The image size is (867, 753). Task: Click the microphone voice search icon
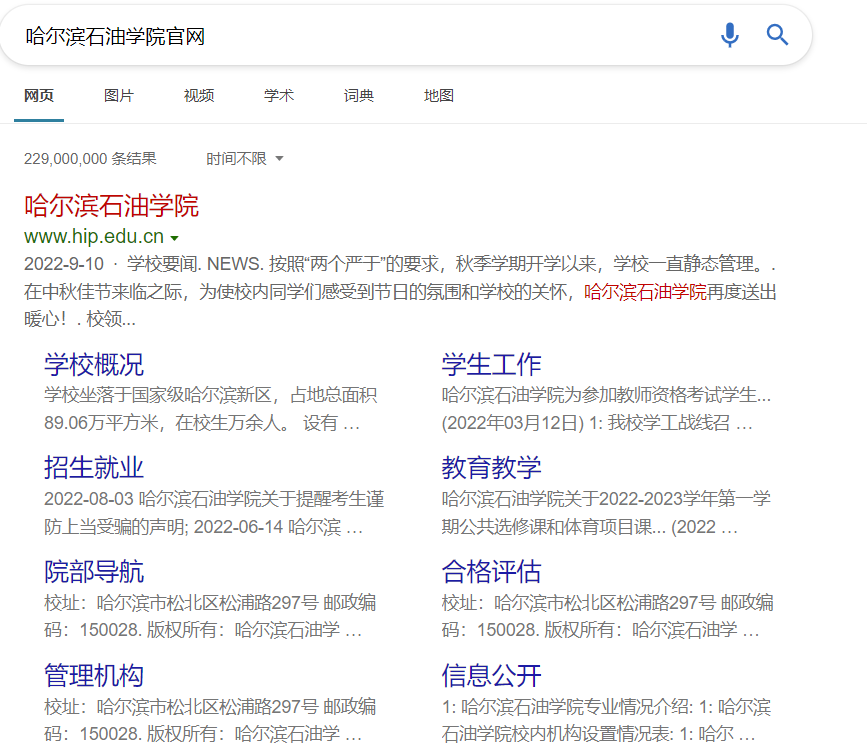point(729,35)
